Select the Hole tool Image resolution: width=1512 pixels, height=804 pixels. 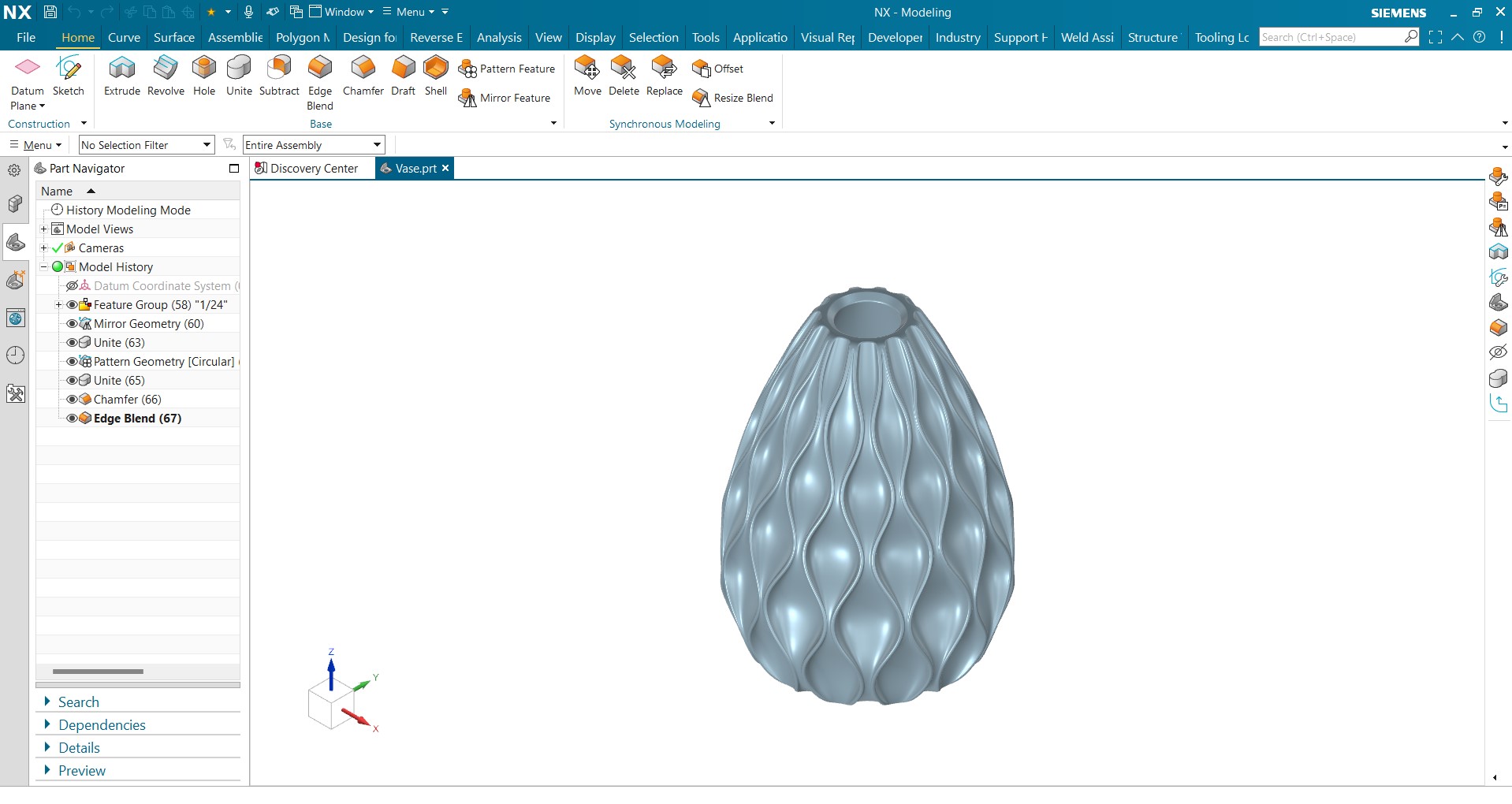coord(204,76)
